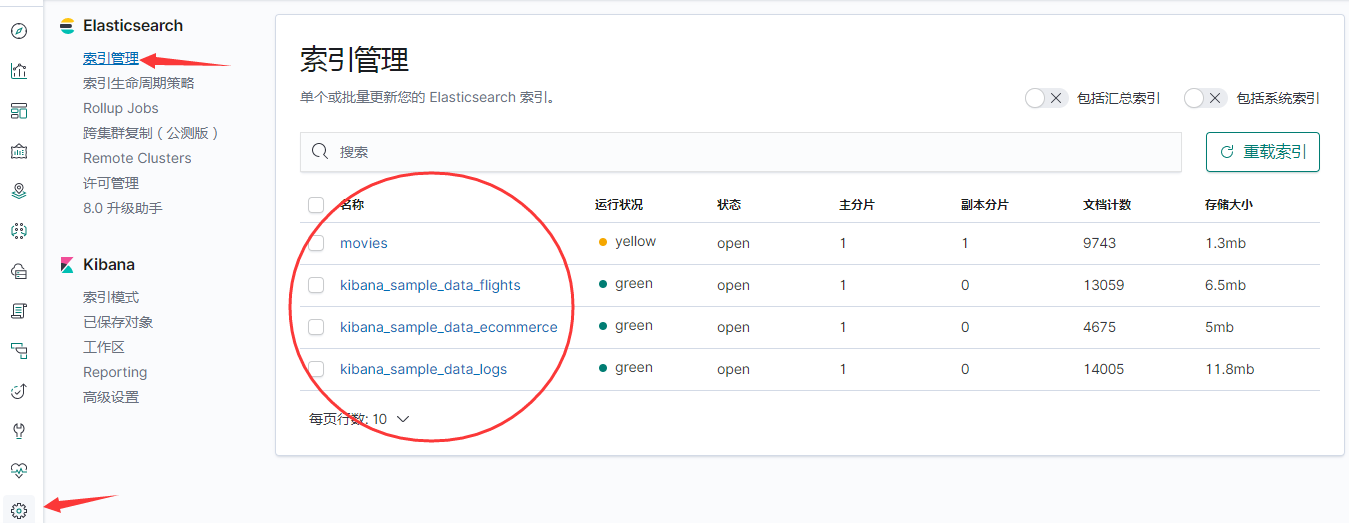Tick the select-all checkbox in table header
Viewport: 1349px width, 523px height.
(x=316, y=205)
